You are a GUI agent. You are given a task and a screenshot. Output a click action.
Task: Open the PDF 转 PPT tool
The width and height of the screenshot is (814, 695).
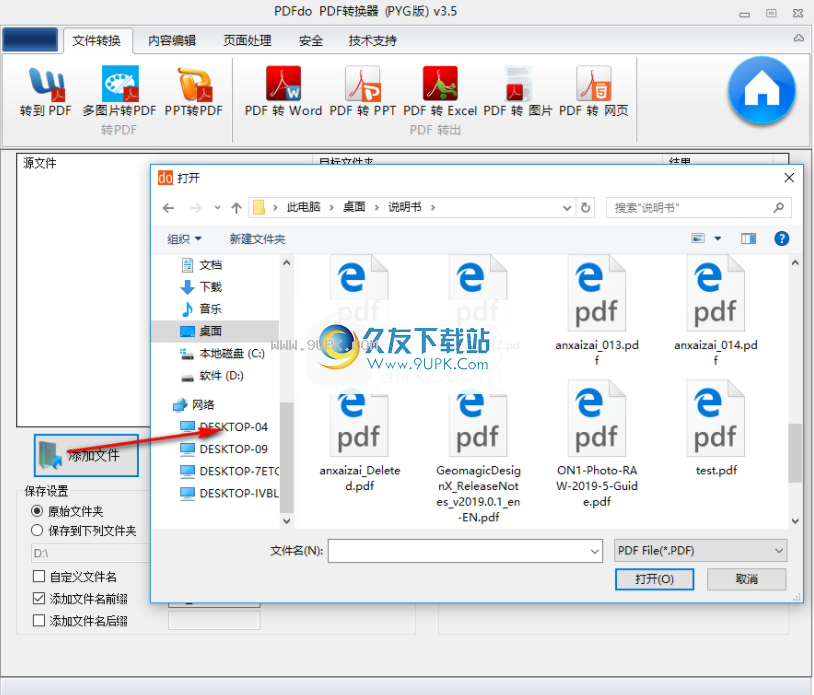362,92
